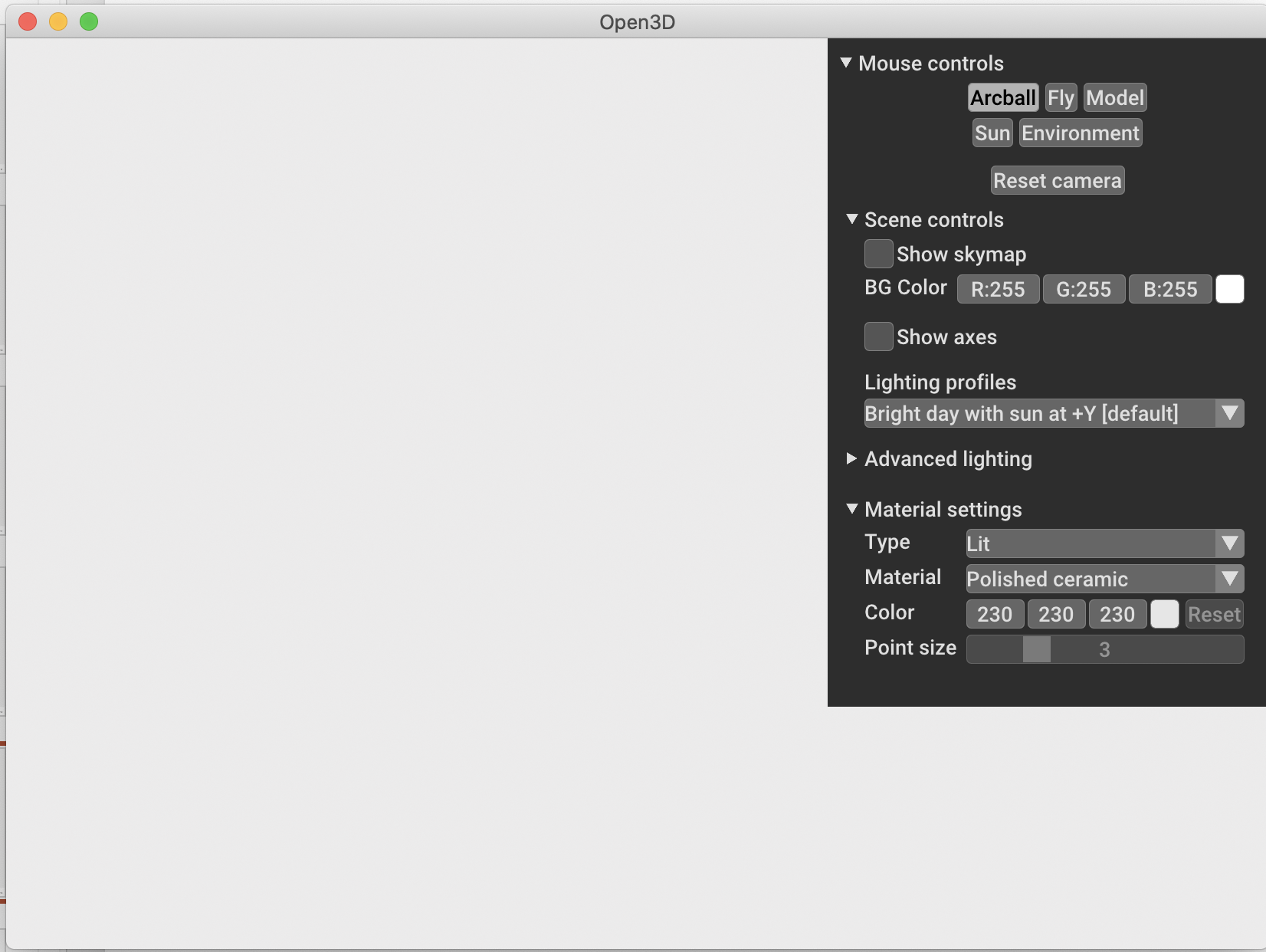1266x952 pixels.
Task: Collapse the Mouse controls section
Action: coord(847,63)
